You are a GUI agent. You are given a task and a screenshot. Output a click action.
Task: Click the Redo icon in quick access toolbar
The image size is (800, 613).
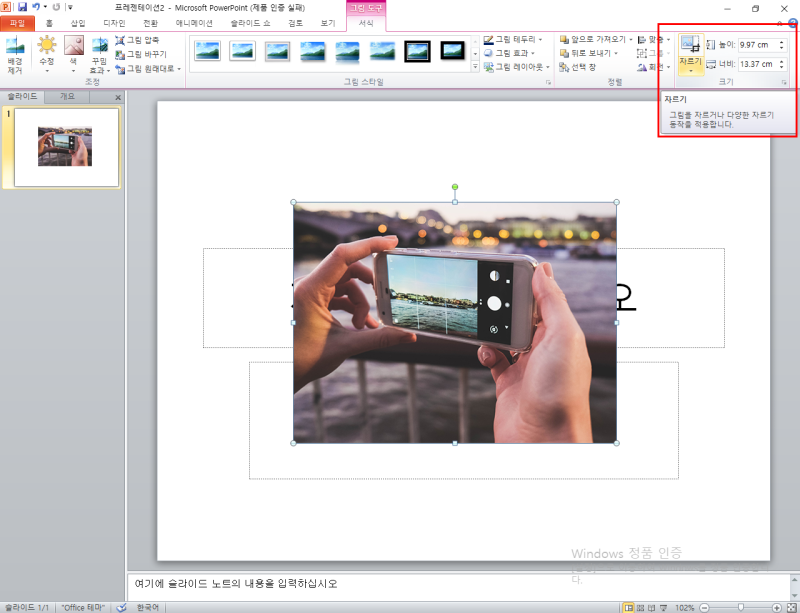56,7
